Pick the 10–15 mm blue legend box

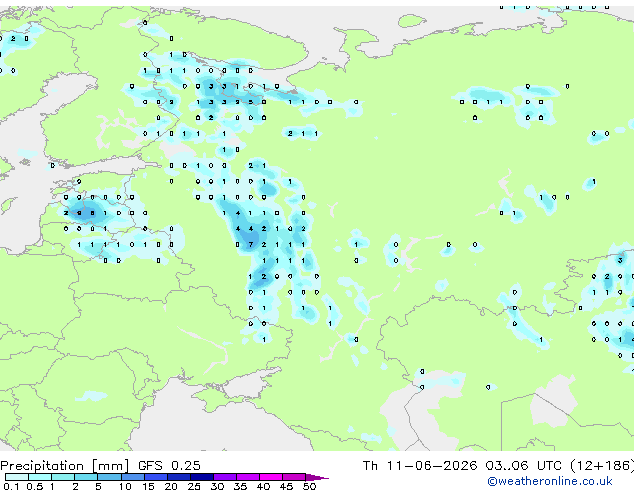[132, 477]
